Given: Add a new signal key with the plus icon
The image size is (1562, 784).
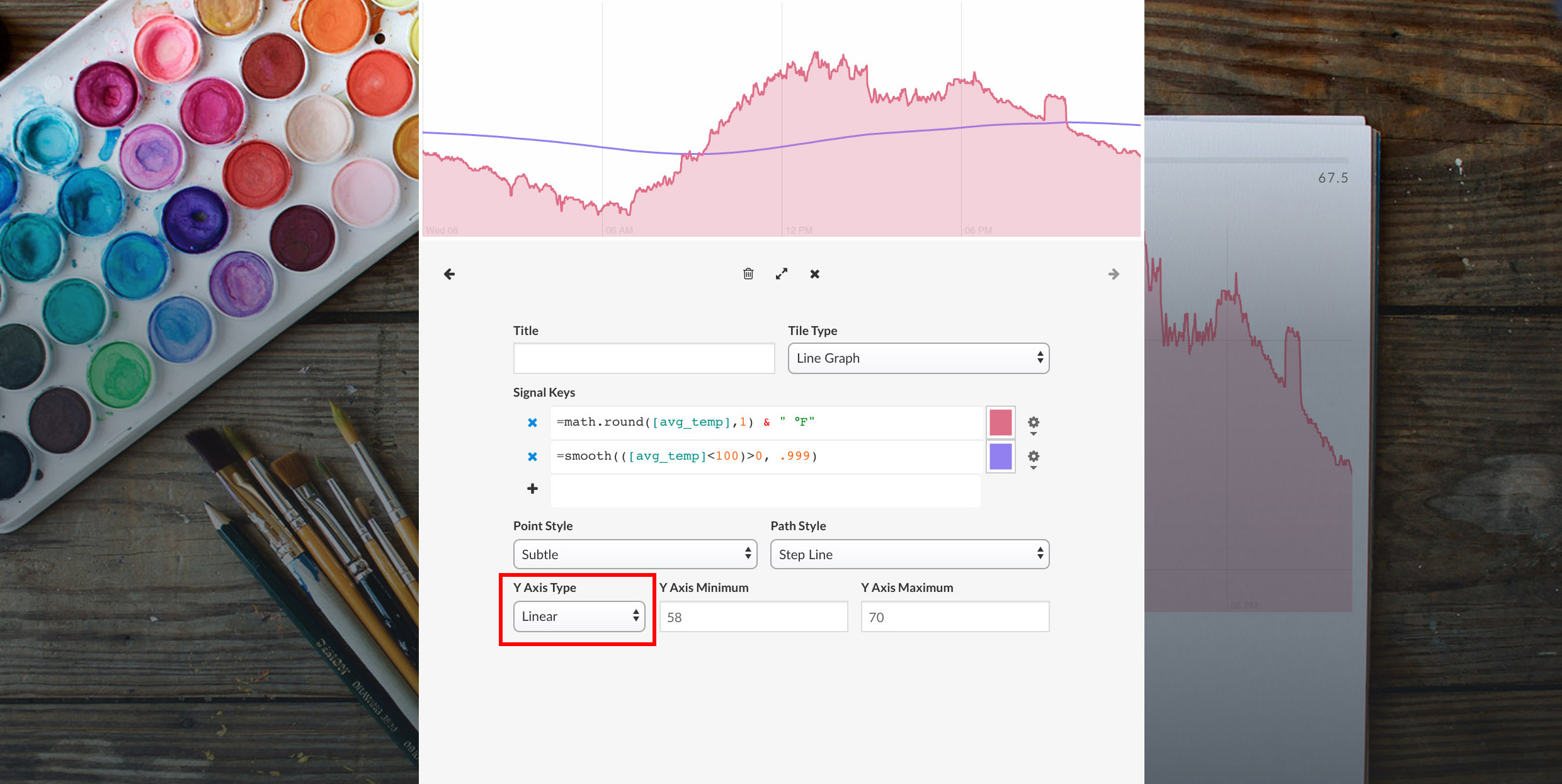Looking at the screenshot, I should click(x=532, y=489).
